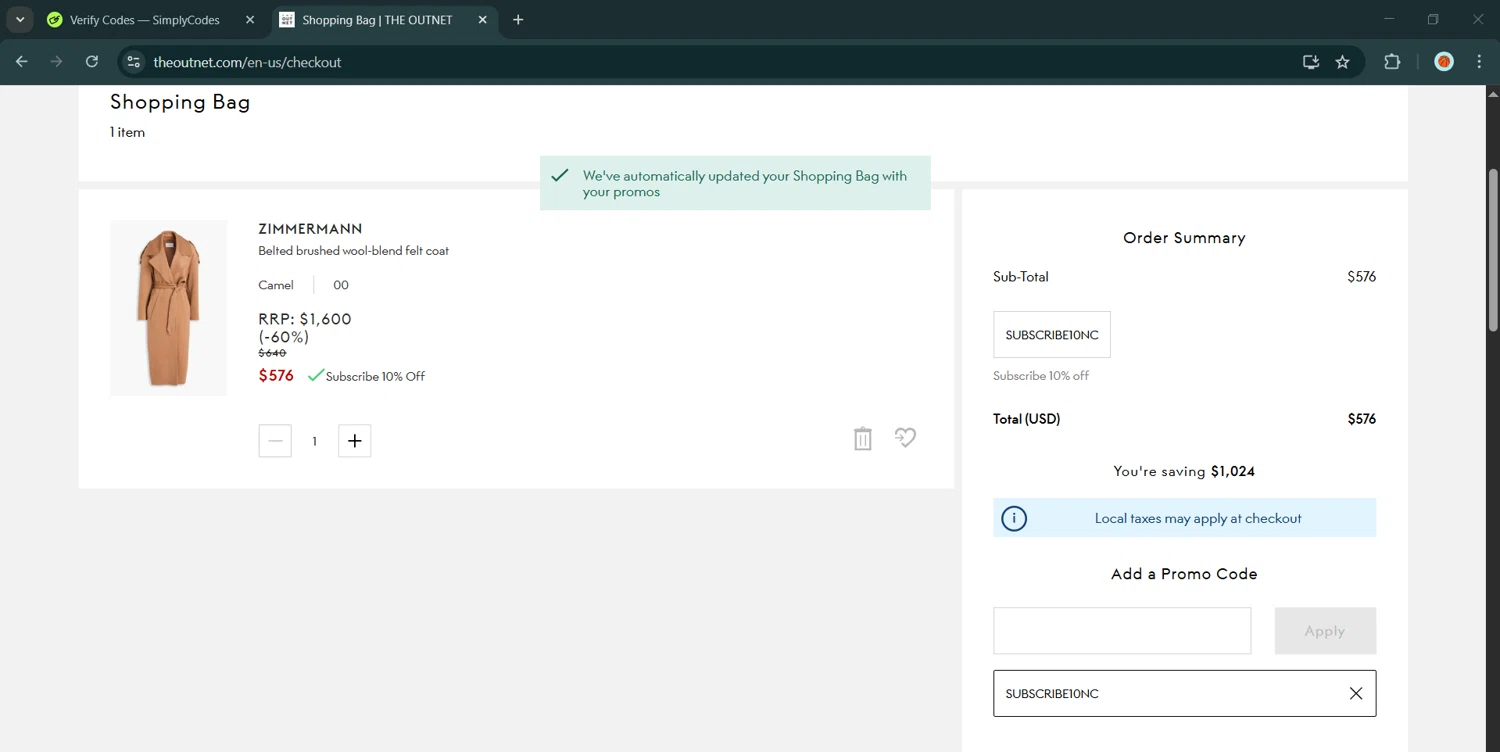The width and height of the screenshot is (1500, 752).
Task: Click the Camel color label
Action: (276, 285)
